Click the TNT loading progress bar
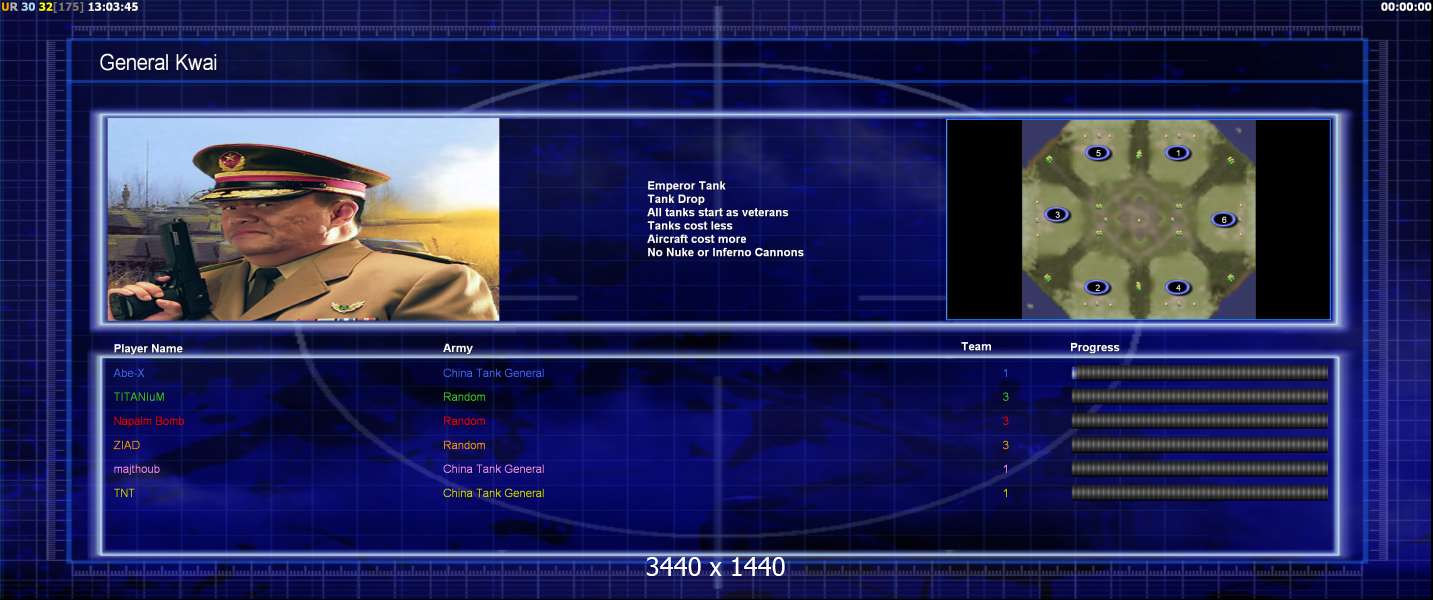Screen dimensions: 1433x600 1200,493
